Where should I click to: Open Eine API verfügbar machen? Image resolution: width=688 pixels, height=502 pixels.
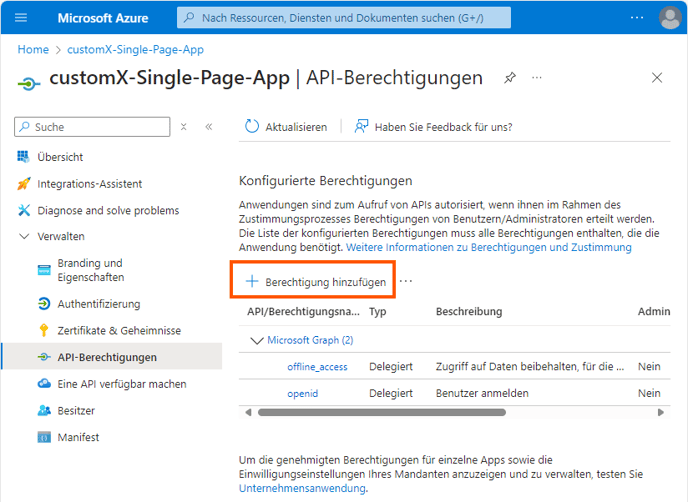click(x=122, y=384)
